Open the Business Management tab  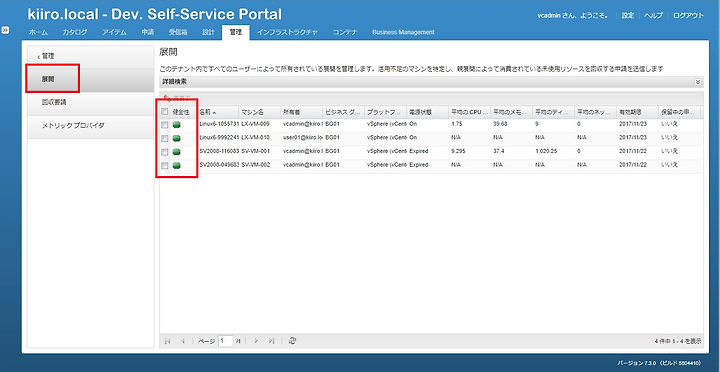click(x=403, y=32)
